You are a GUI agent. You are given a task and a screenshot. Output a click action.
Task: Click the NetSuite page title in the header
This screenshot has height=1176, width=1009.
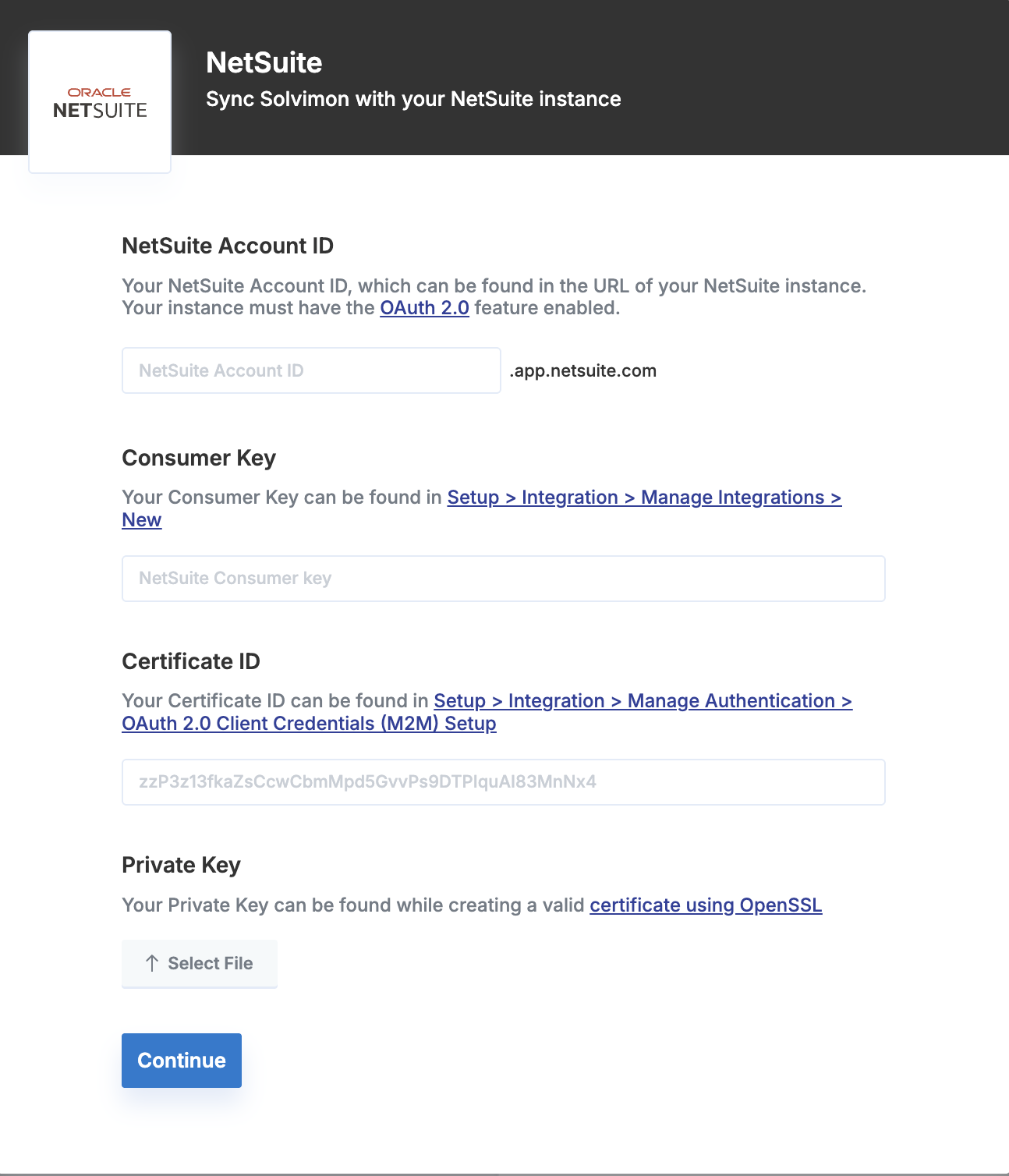[264, 62]
